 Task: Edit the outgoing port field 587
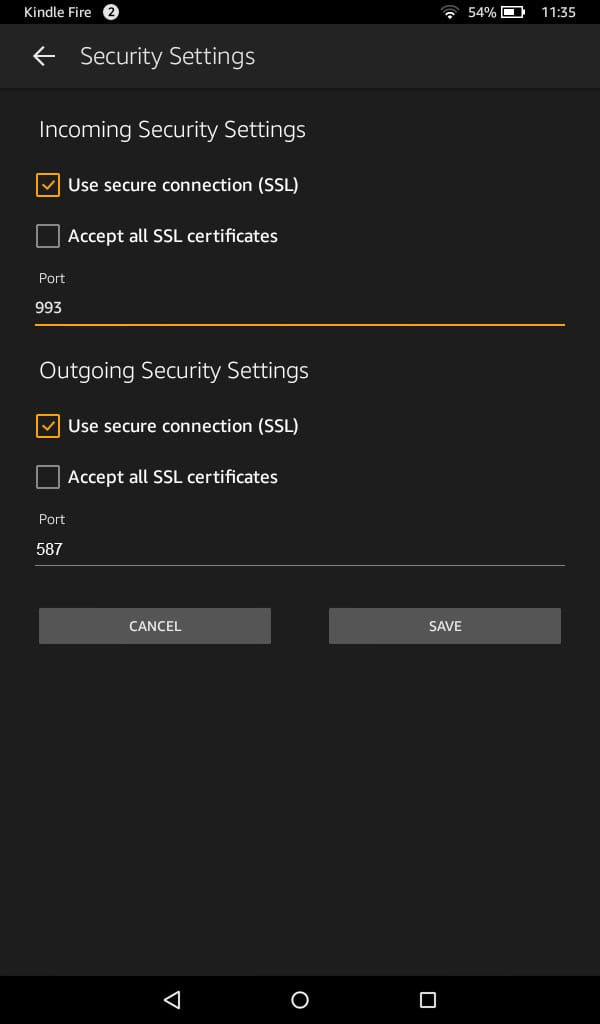pos(300,549)
